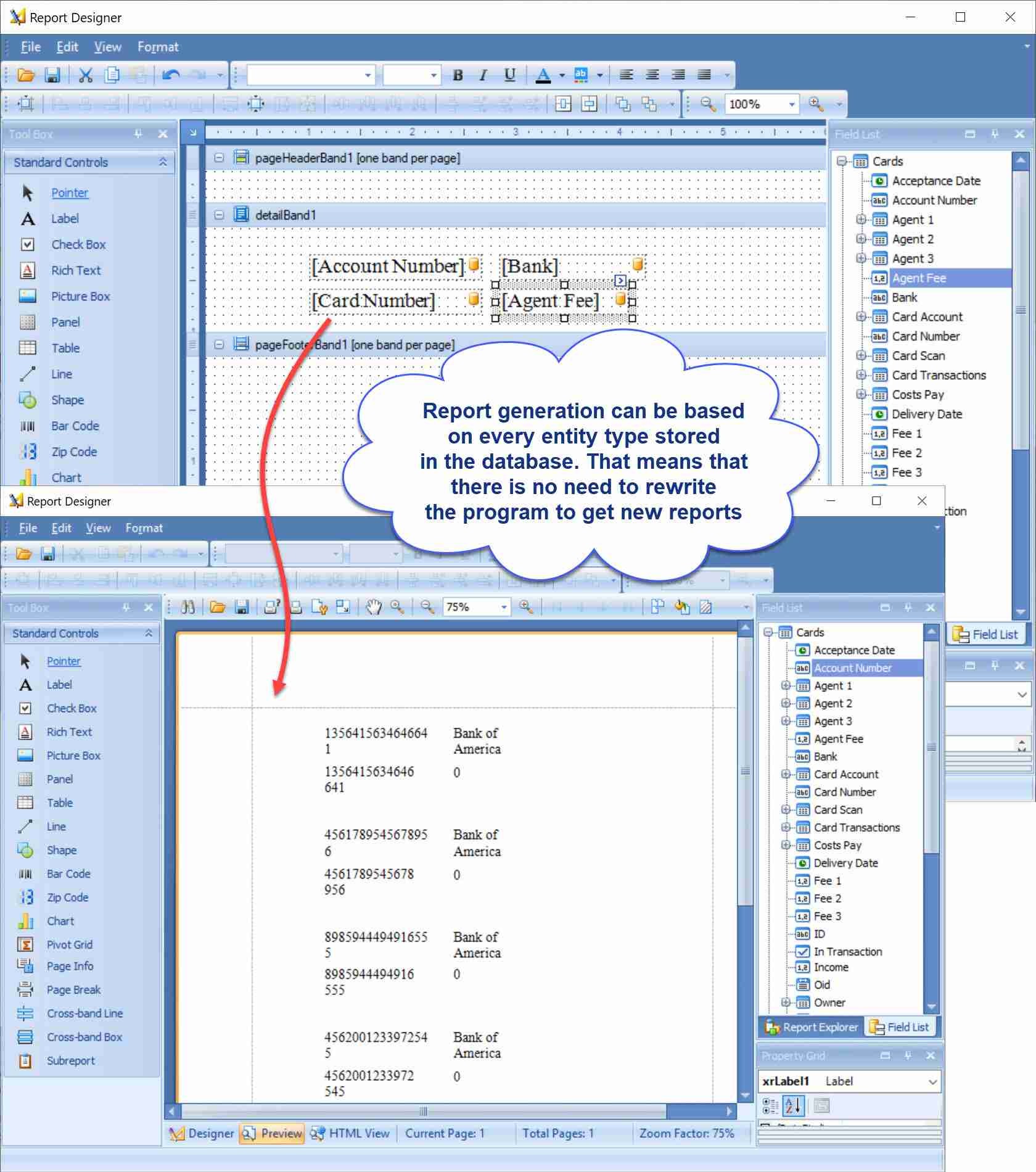The width and height of the screenshot is (1036, 1172).
Task: Open File menu in top window
Action: point(30,47)
